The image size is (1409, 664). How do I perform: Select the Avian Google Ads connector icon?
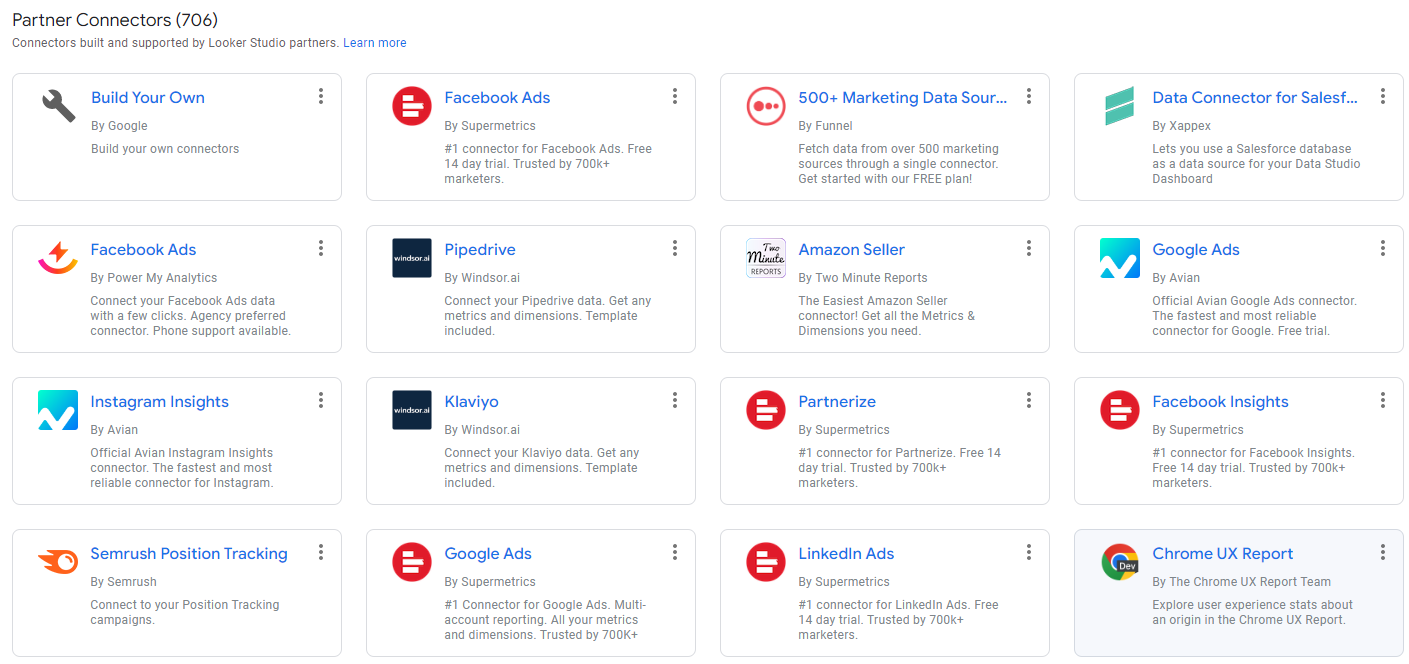coord(1119,257)
